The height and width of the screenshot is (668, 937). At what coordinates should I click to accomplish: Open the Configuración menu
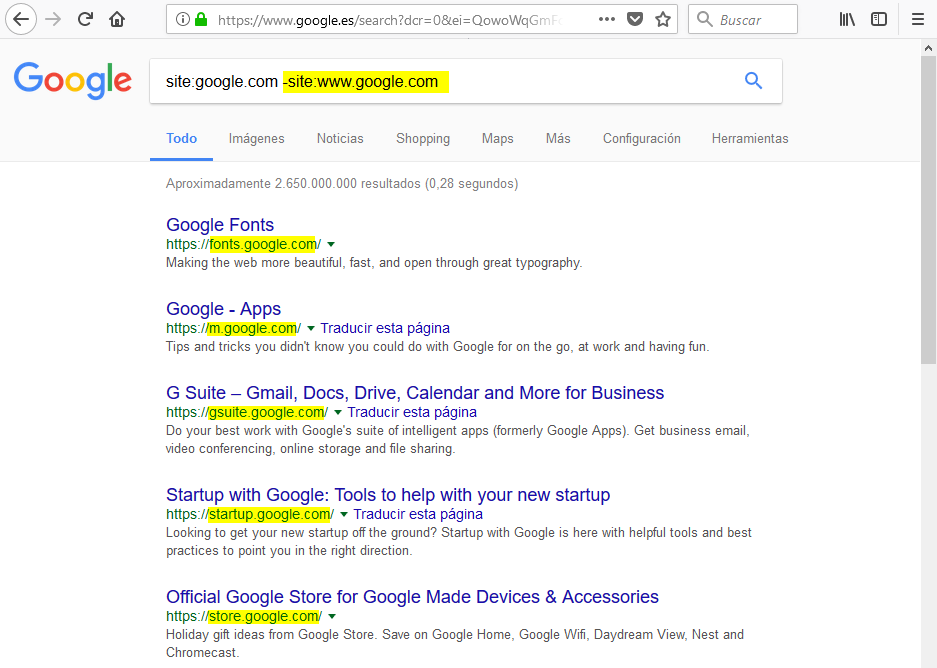(642, 139)
